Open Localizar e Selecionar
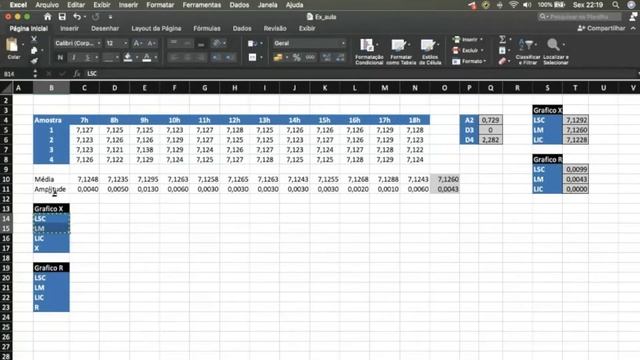The height and width of the screenshot is (360, 640). pyautogui.click(x=556, y=51)
